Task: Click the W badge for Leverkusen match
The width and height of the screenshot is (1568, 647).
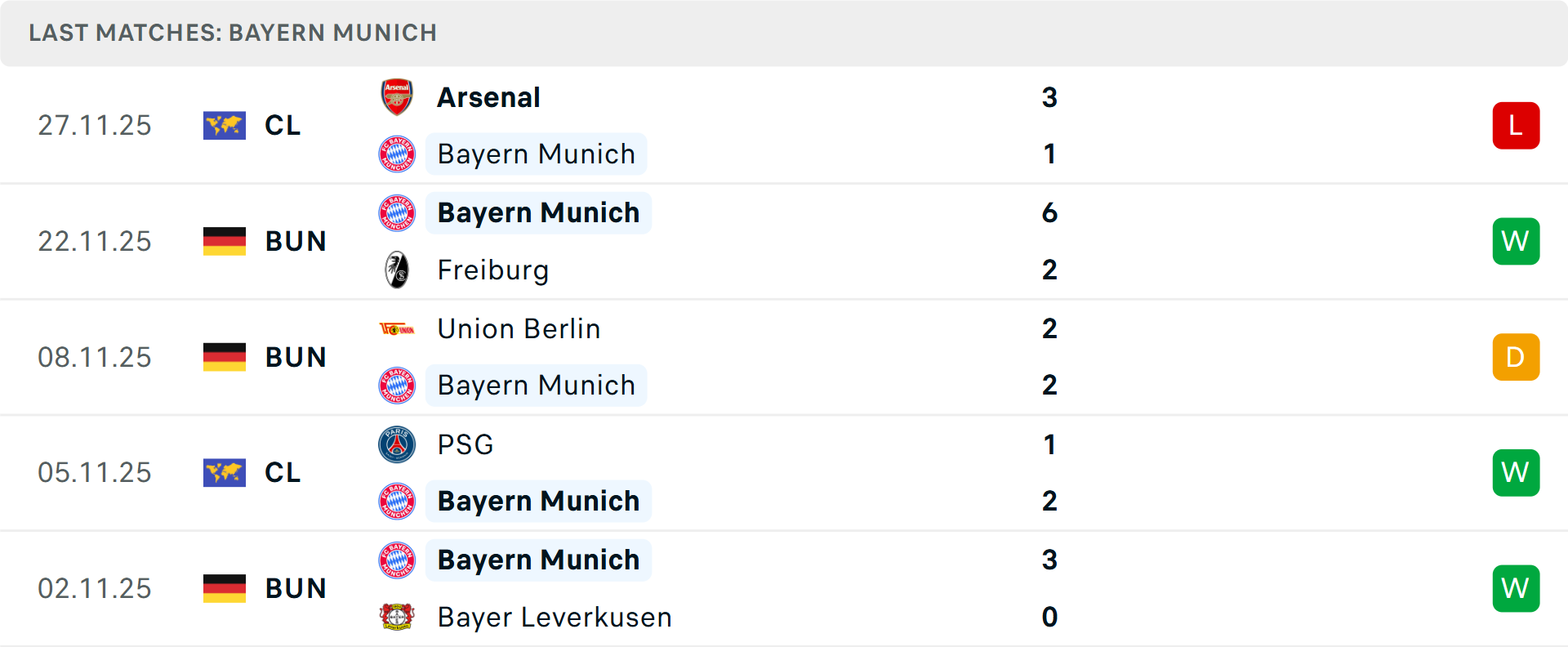Action: [x=1516, y=588]
